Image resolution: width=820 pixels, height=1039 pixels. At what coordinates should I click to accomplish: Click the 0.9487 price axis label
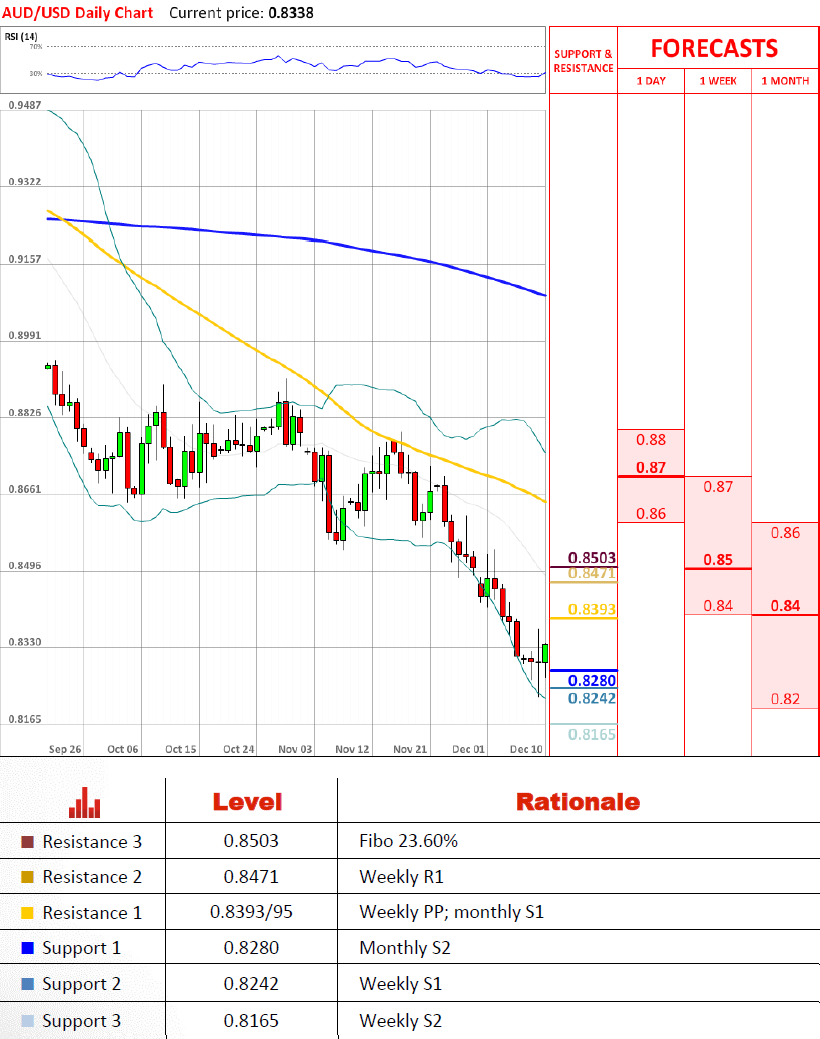pos(25,105)
